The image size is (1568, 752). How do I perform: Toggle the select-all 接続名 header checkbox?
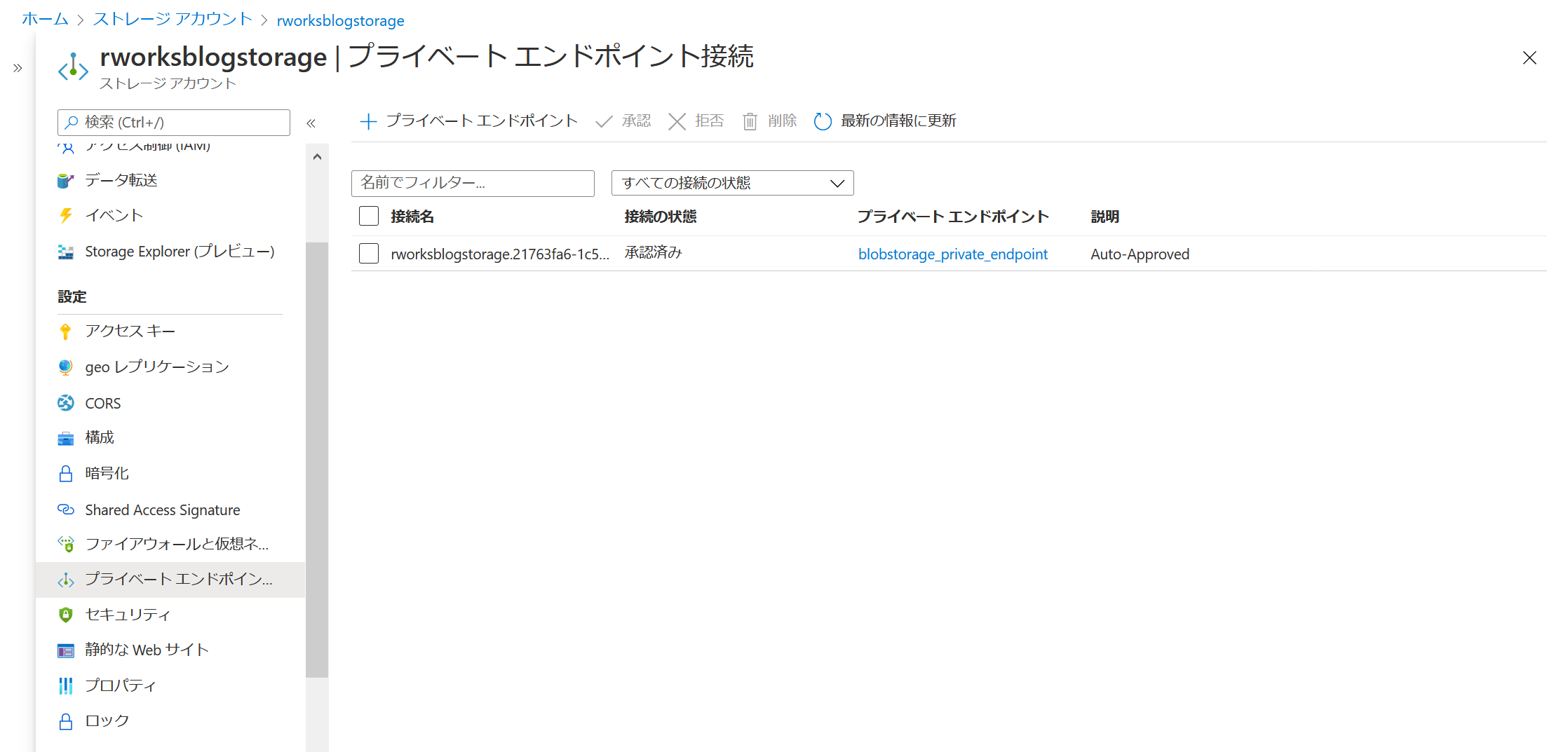click(x=369, y=216)
